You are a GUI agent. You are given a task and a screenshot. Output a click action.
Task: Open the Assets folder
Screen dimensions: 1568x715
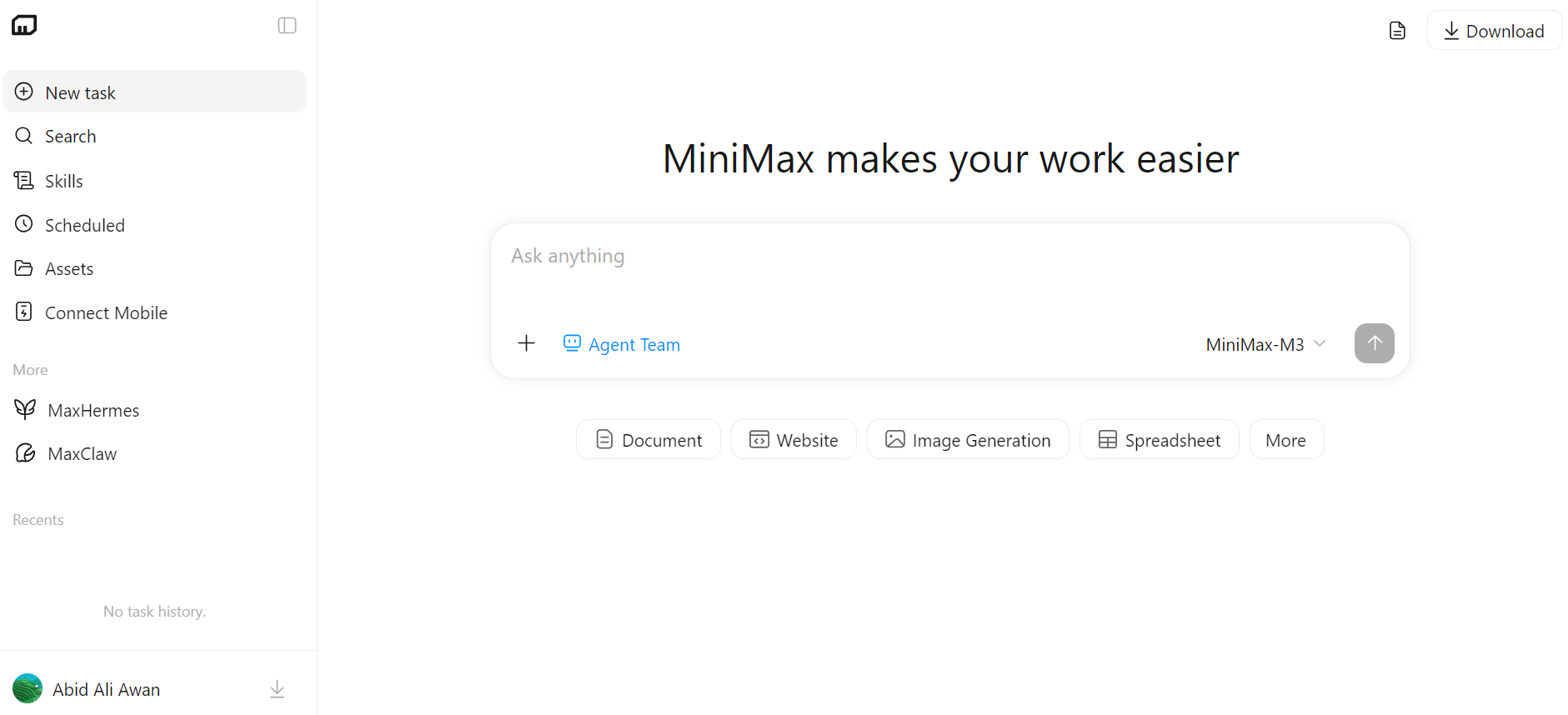(x=155, y=268)
